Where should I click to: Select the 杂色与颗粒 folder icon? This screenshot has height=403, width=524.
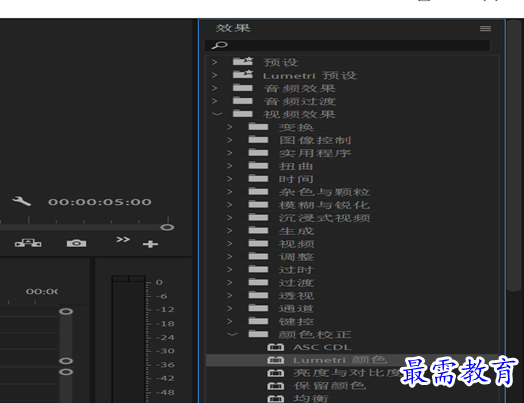tap(258, 191)
